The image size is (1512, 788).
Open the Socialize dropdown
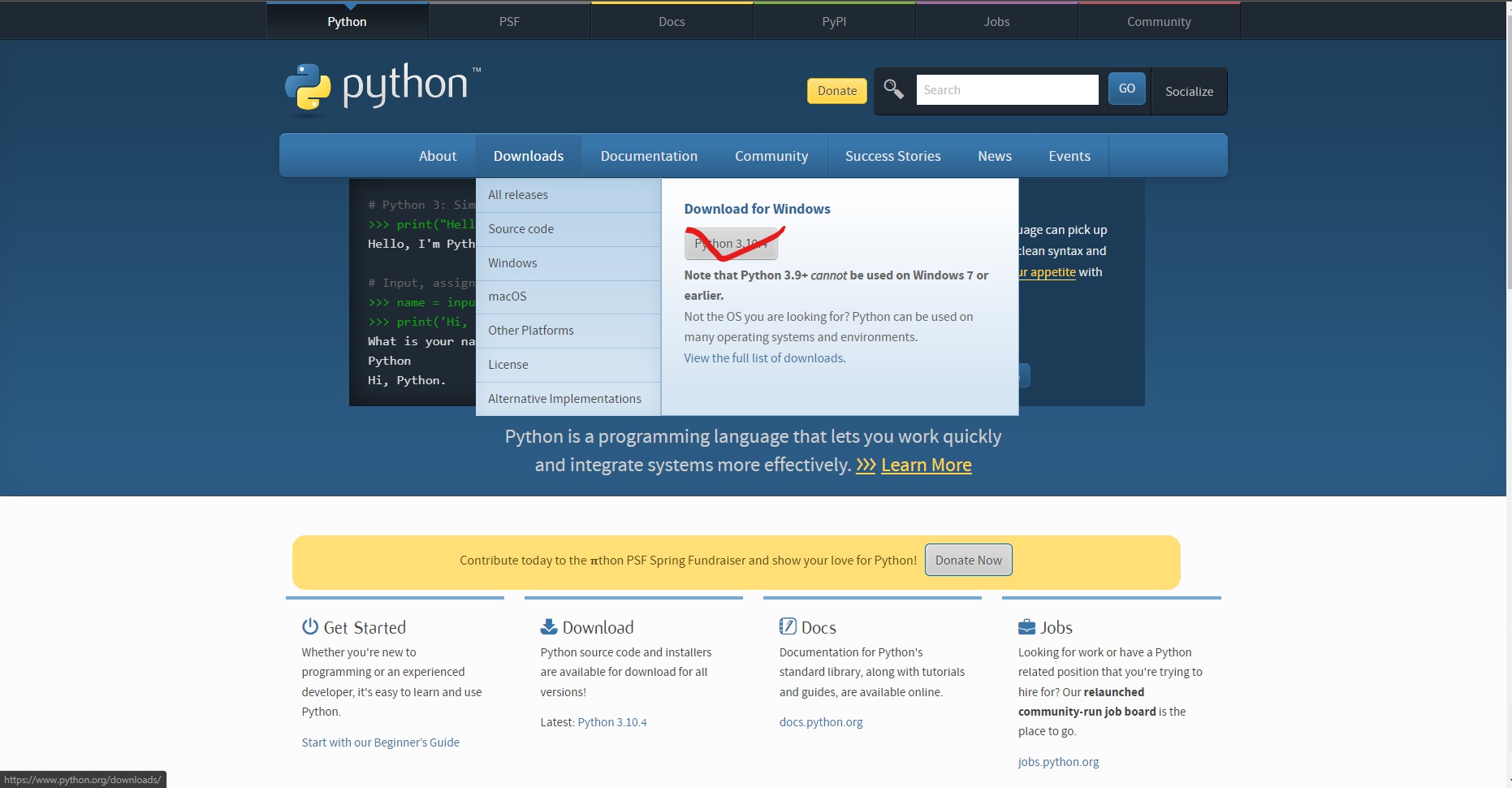coord(1189,91)
